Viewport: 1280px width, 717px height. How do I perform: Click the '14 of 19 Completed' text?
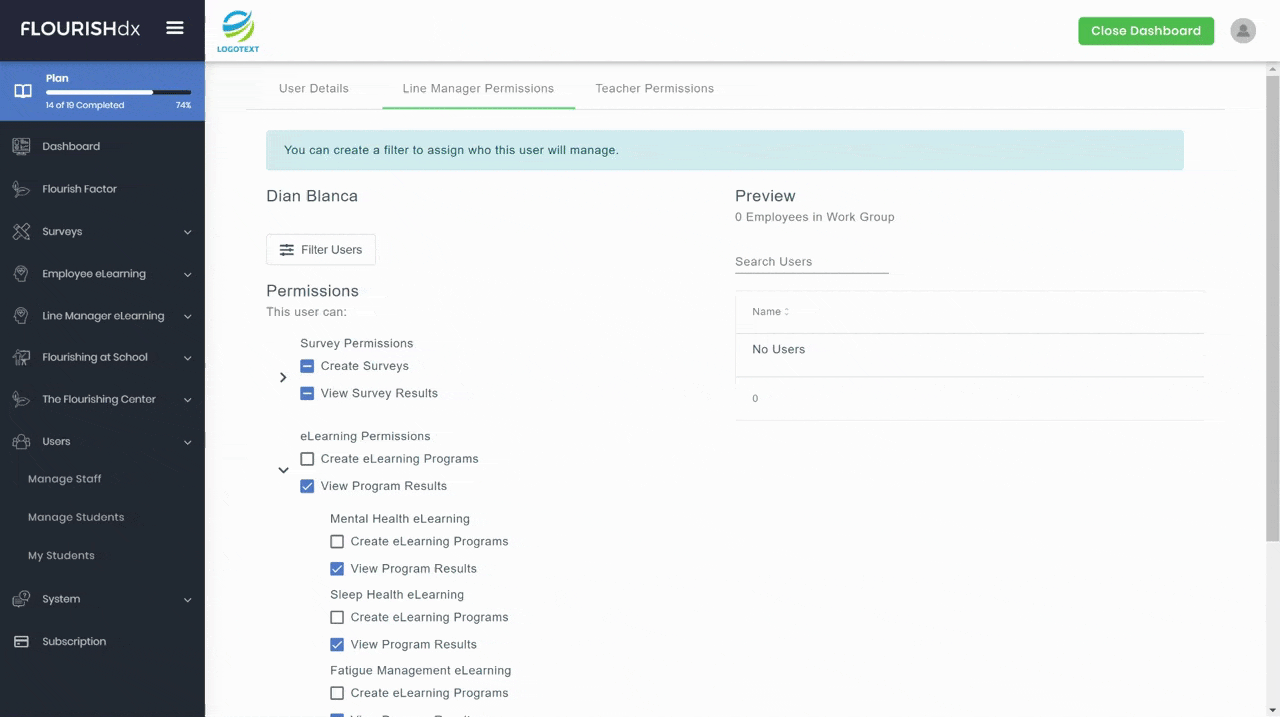pos(85,105)
